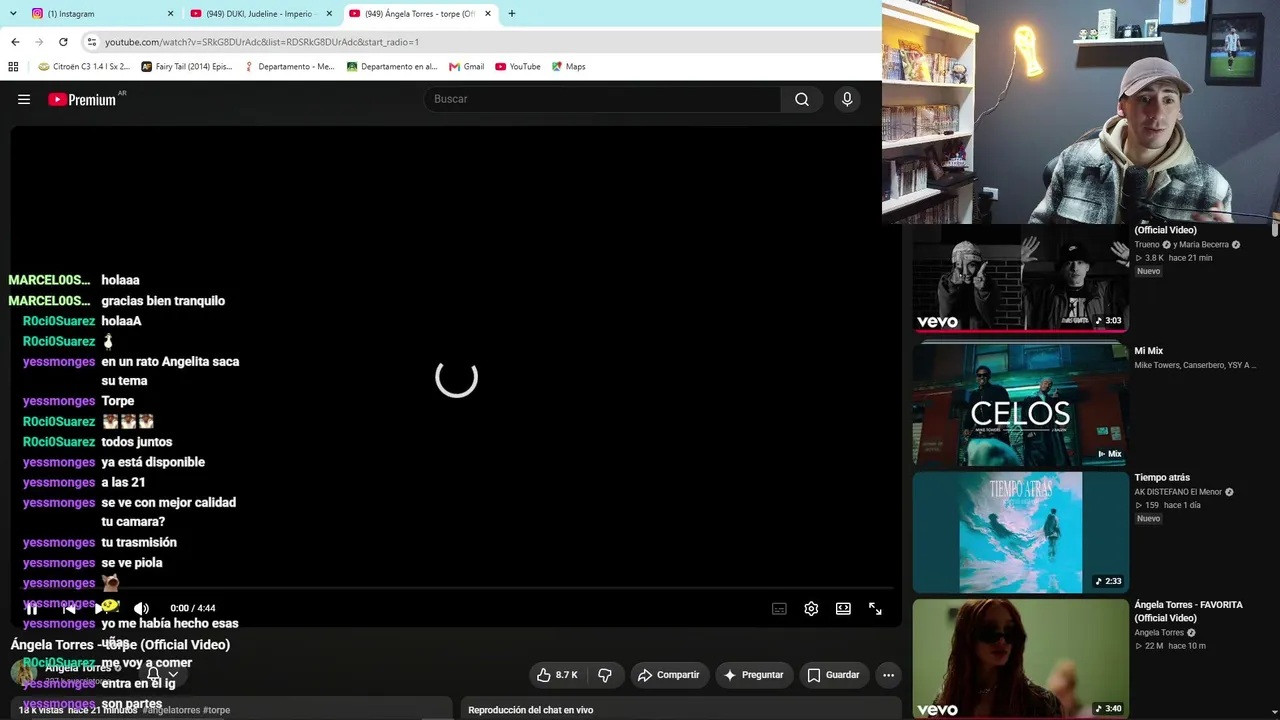Click the Tiempo atrás video title
1280x720 pixels.
tap(1162, 478)
